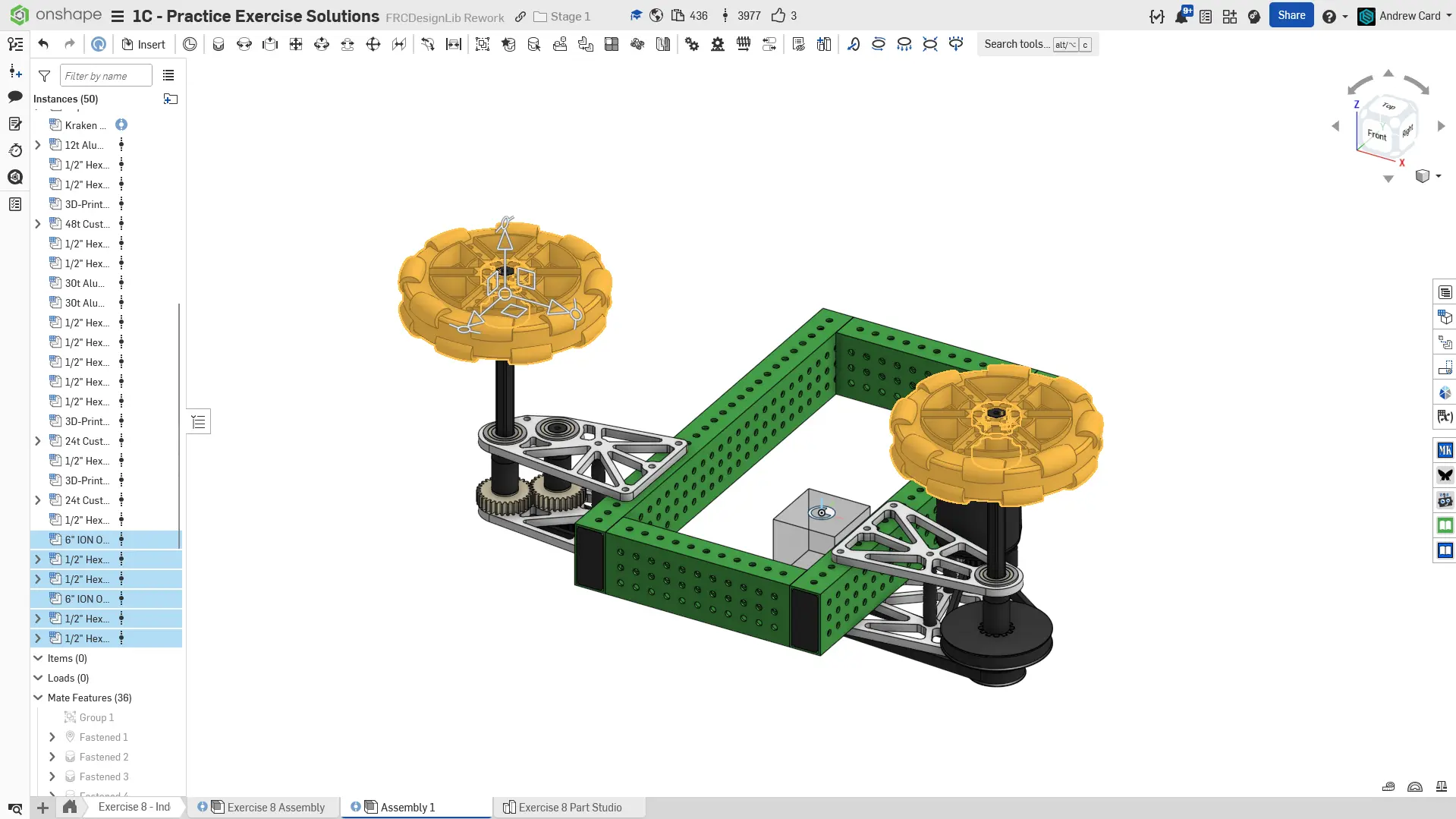Viewport: 1456px width, 819px height.
Task: Open the Andrew Card account dropdown
Action: (x=1408, y=16)
